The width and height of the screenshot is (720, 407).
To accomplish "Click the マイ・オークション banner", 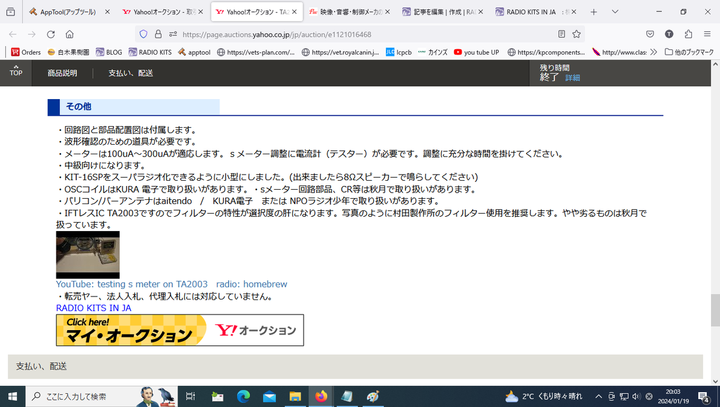I will click(180, 330).
